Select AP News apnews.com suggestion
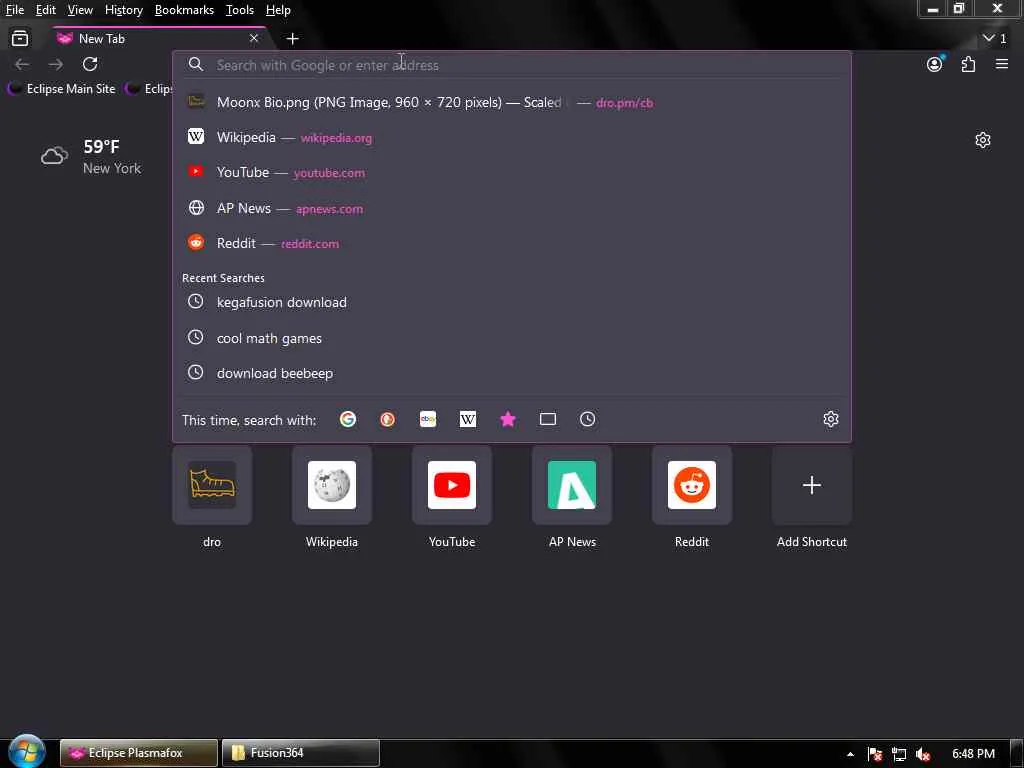This screenshot has width=1024, height=768. 512,208
